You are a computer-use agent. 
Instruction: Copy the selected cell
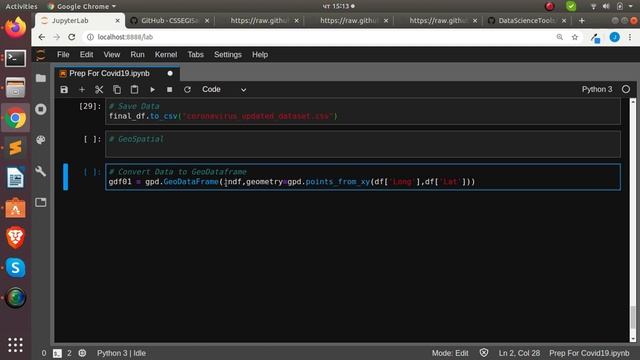click(117, 89)
